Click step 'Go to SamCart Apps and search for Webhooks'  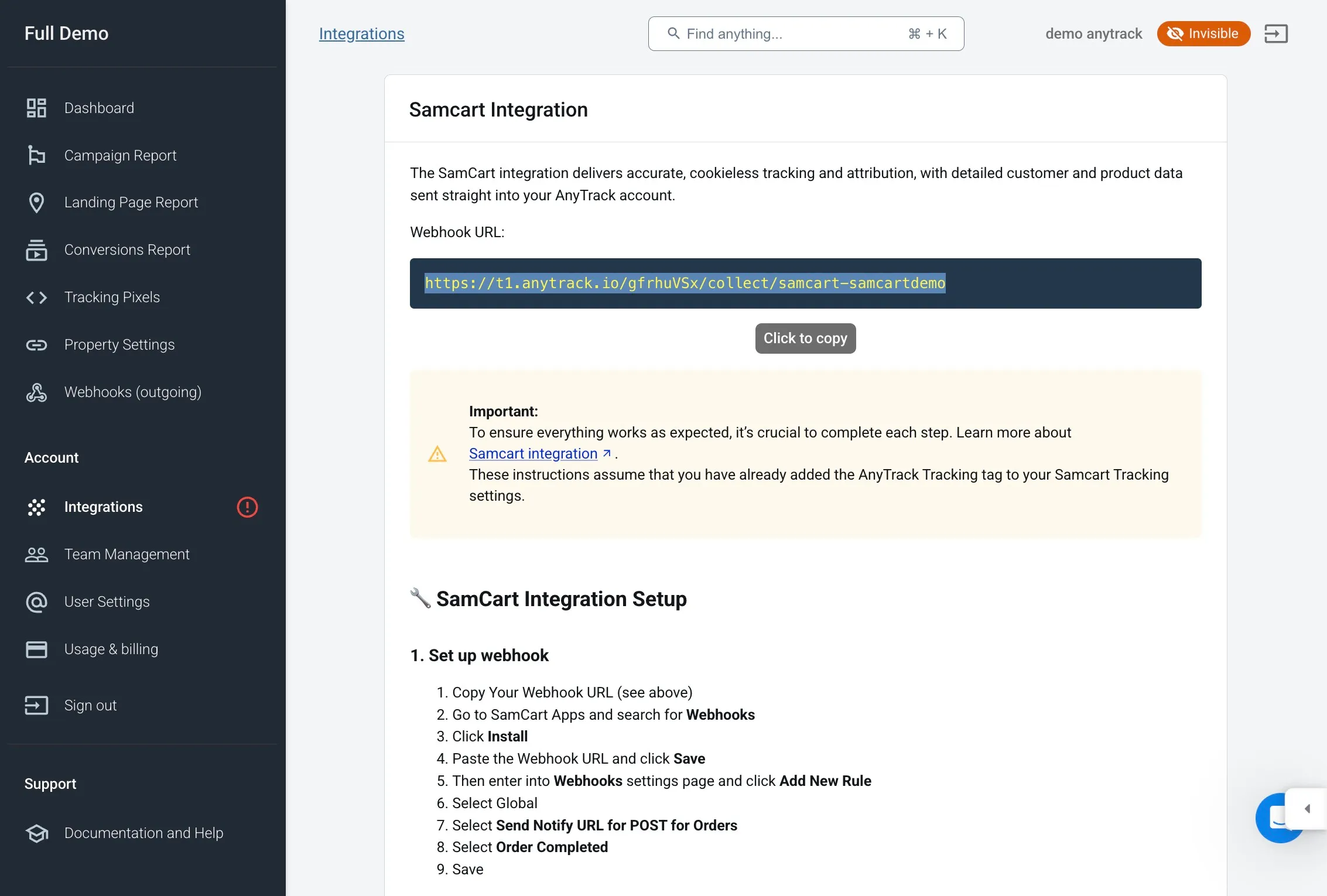(x=603, y=715)
